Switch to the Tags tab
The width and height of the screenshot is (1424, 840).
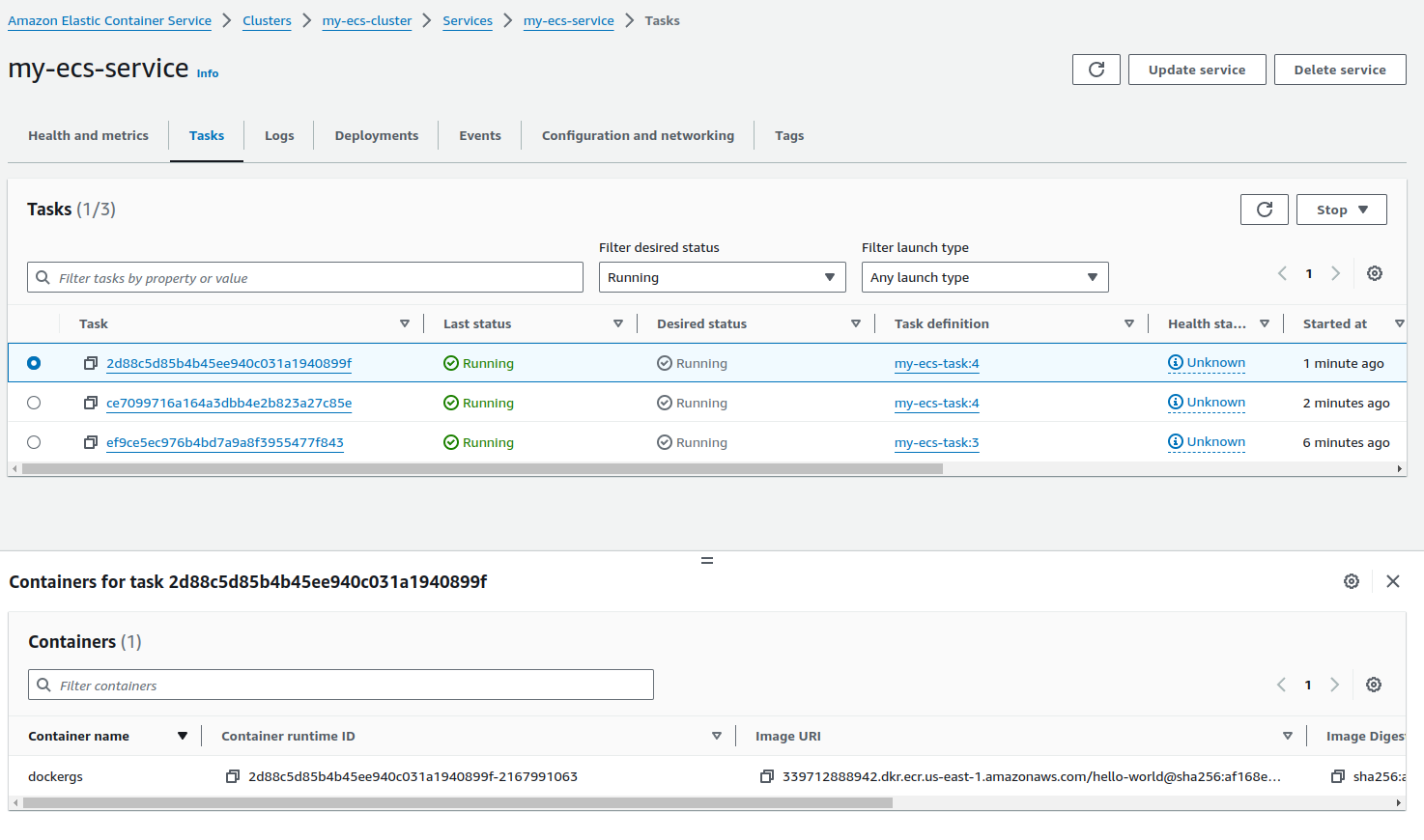[789, 135]
